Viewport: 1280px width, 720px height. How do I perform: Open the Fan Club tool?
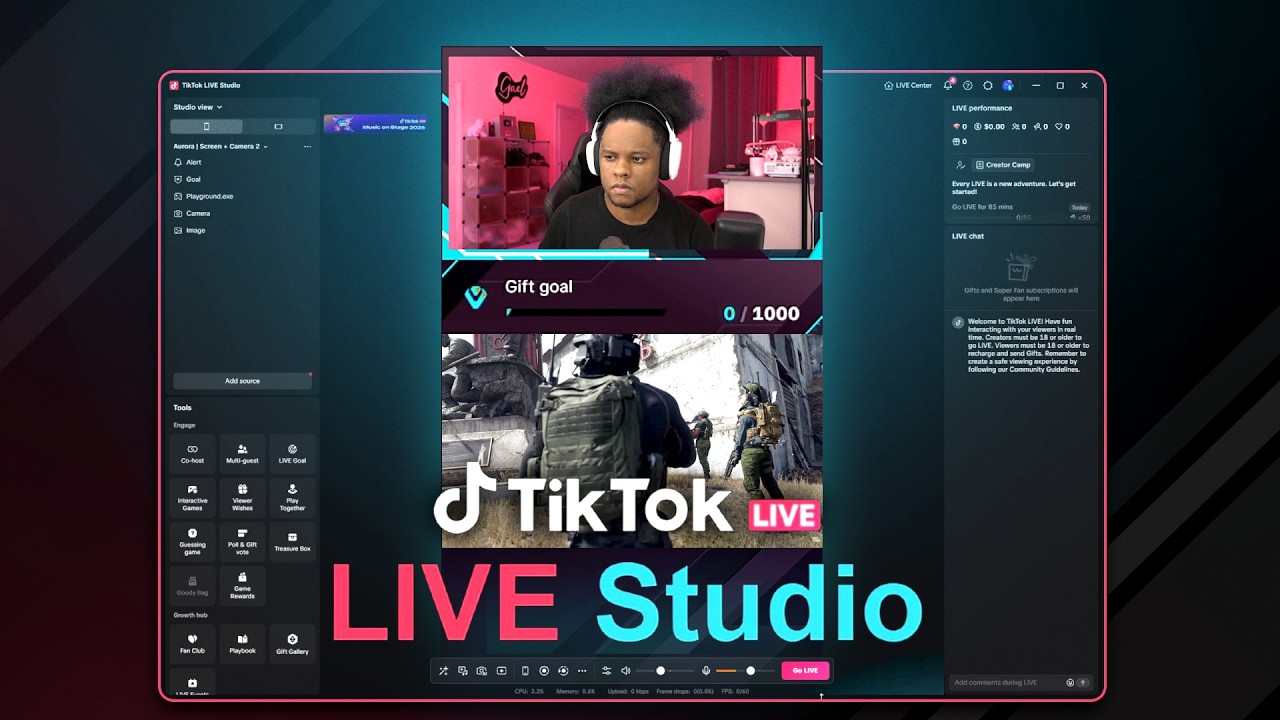point(192,644)
